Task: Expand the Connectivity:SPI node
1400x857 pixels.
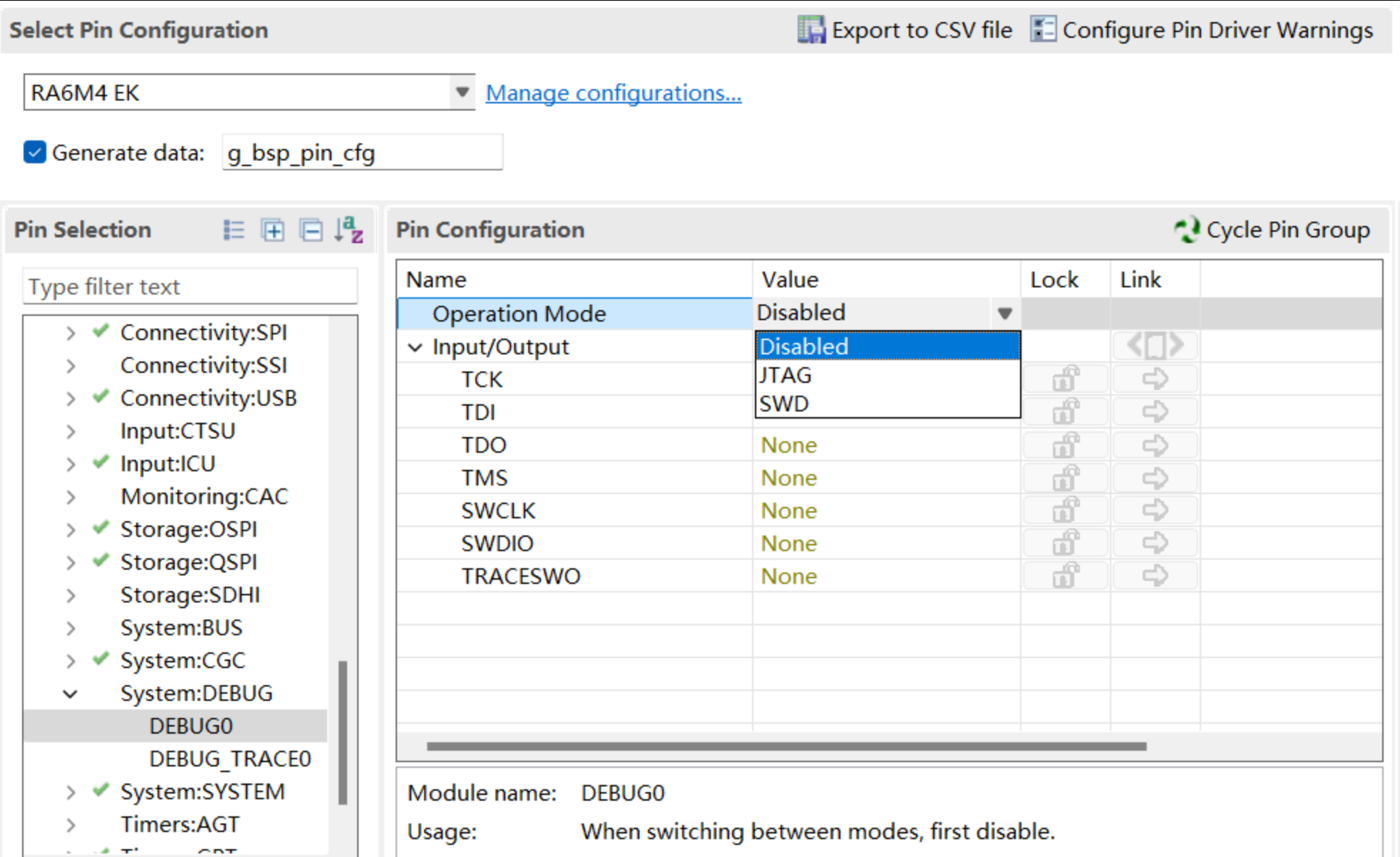Action: (x=70, y=333)
